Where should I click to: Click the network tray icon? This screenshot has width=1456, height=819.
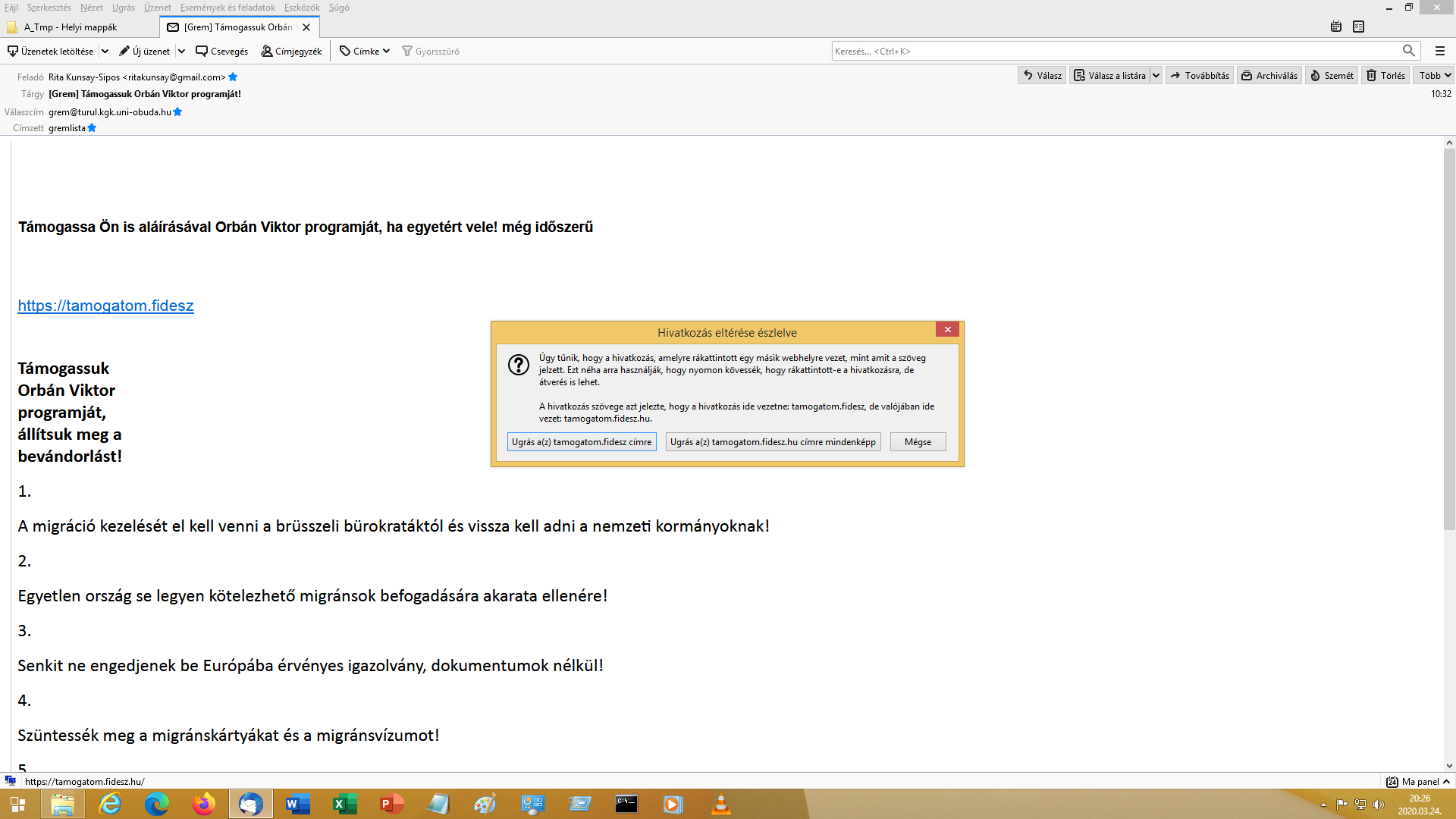click(x=1360, y=805)
